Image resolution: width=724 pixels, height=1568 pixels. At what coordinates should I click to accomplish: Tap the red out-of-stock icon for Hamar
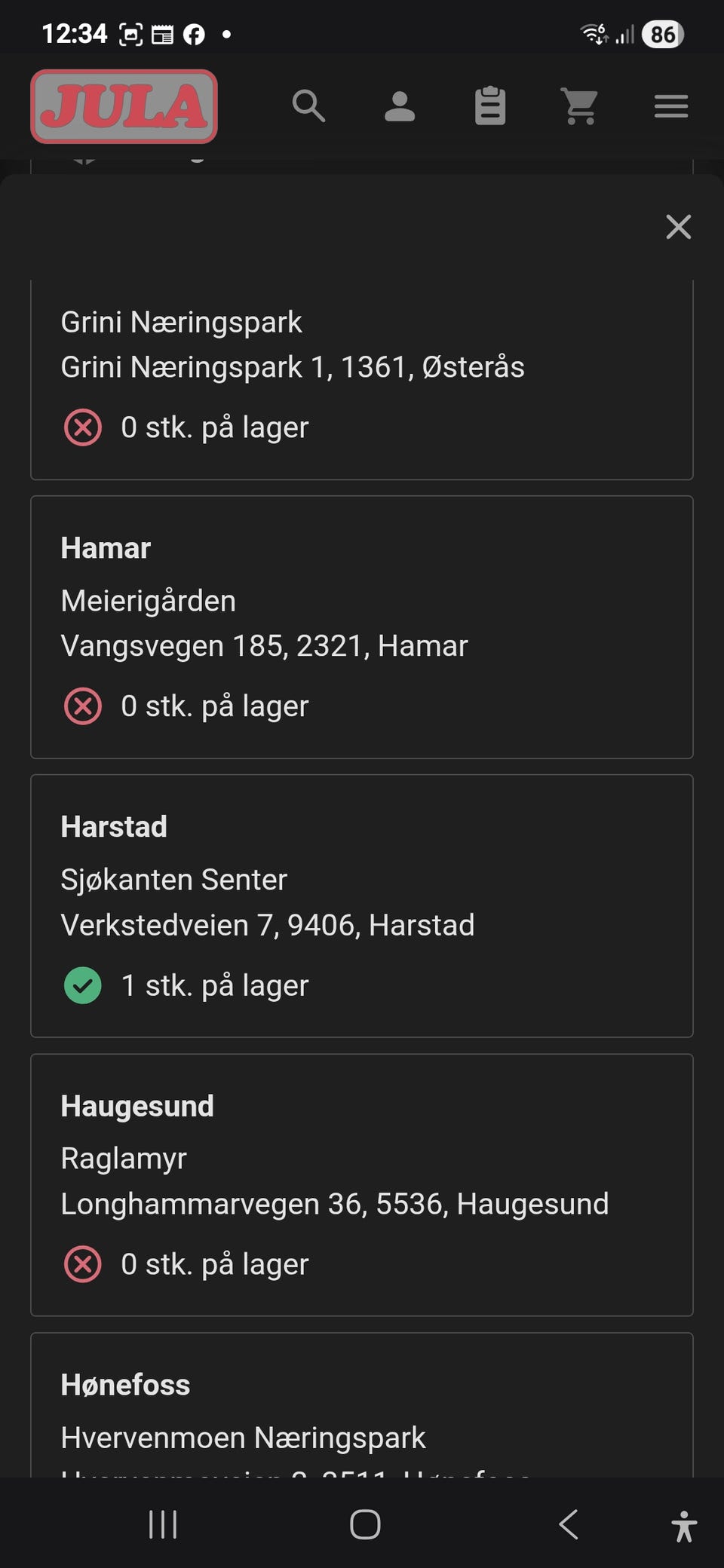[83, 706]
